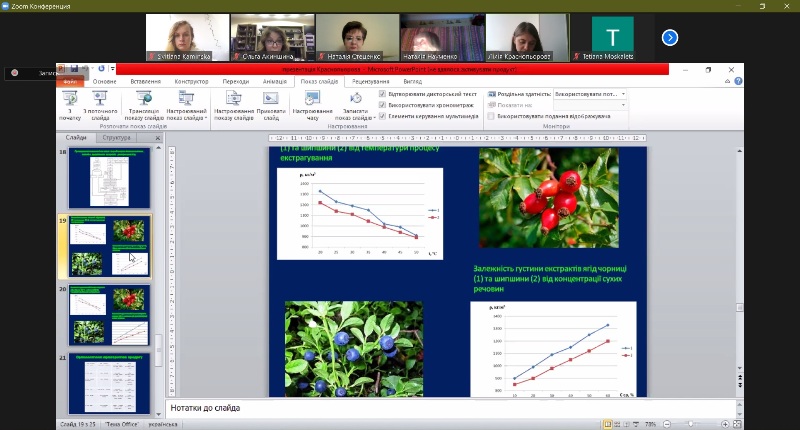Toggle Show Media Controls (Елементи керування мультимедіа) checkbox
Viewport: 800px width, 430px height.
pyautogui.click(x=382, y=116)
